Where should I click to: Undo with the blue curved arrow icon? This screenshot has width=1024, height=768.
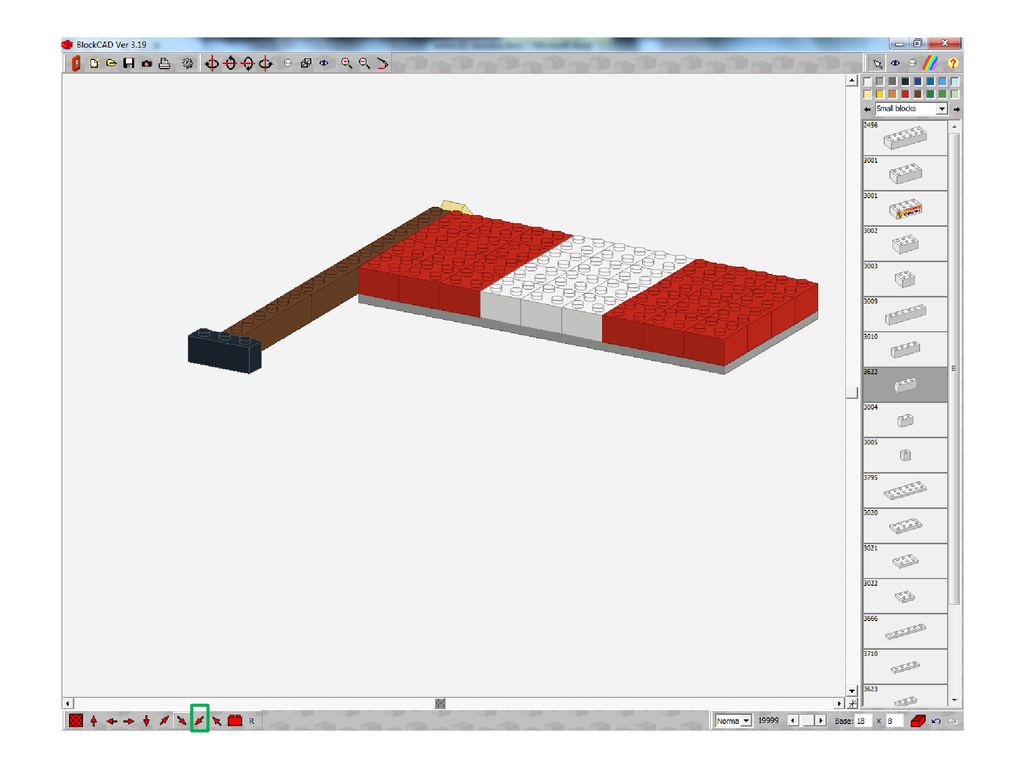click(x=936, y=721)
